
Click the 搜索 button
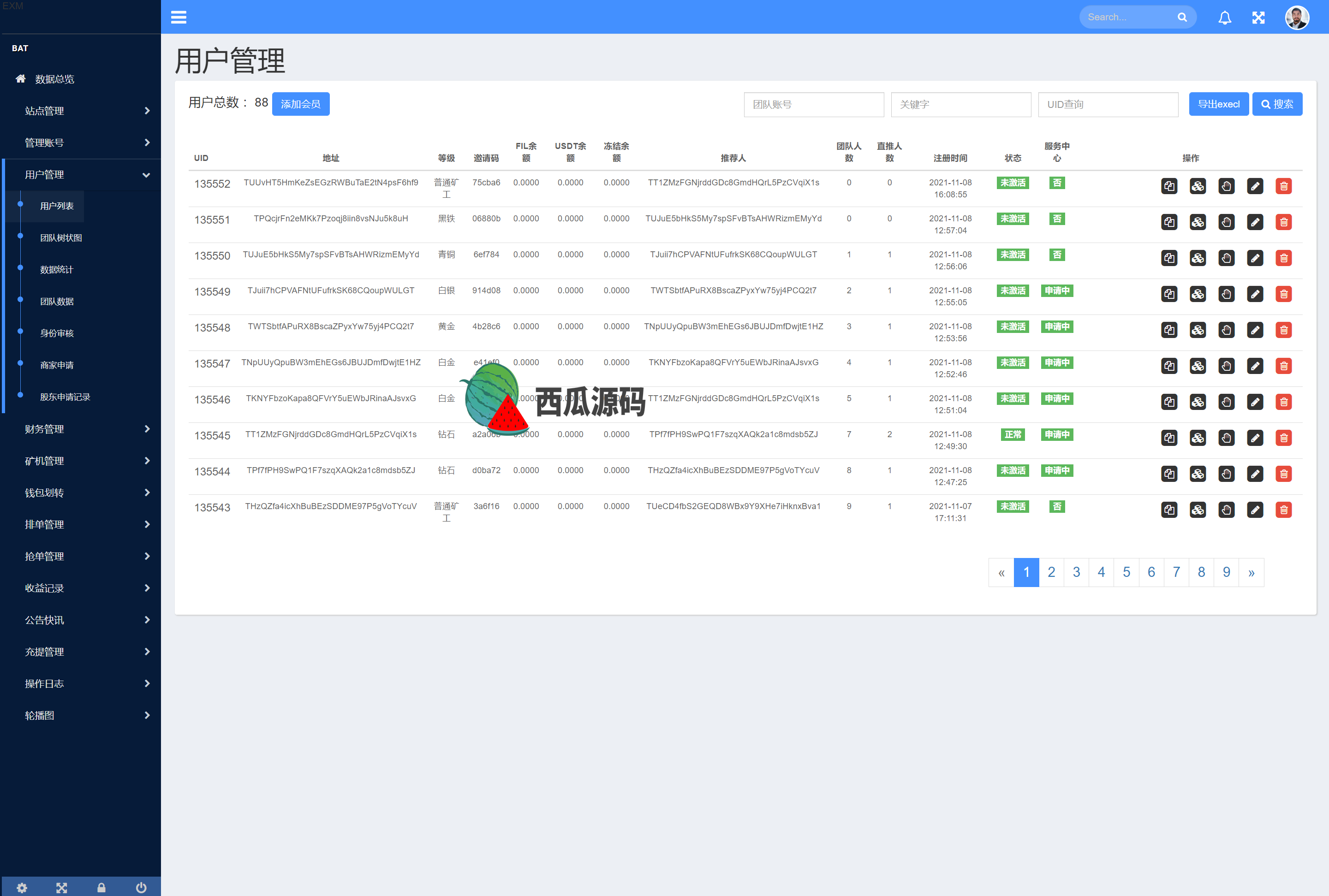tap(1277, 104)
